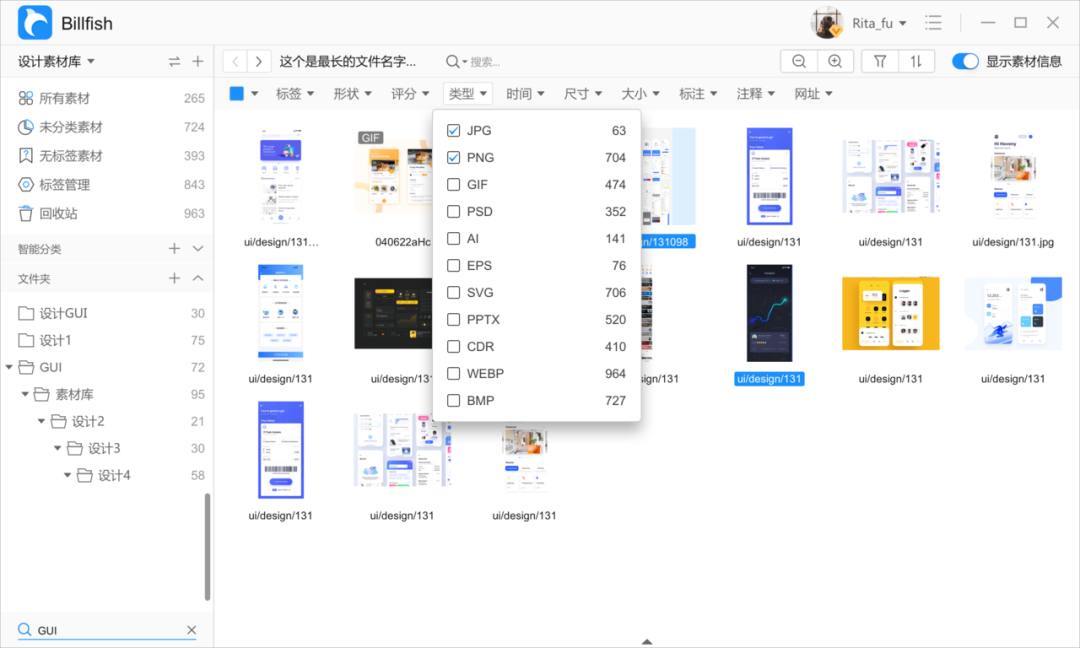The width and height of the screenshot is (1080, 648).
Task: Collapse the GUI folder tree node
Action: pos(9,367)
